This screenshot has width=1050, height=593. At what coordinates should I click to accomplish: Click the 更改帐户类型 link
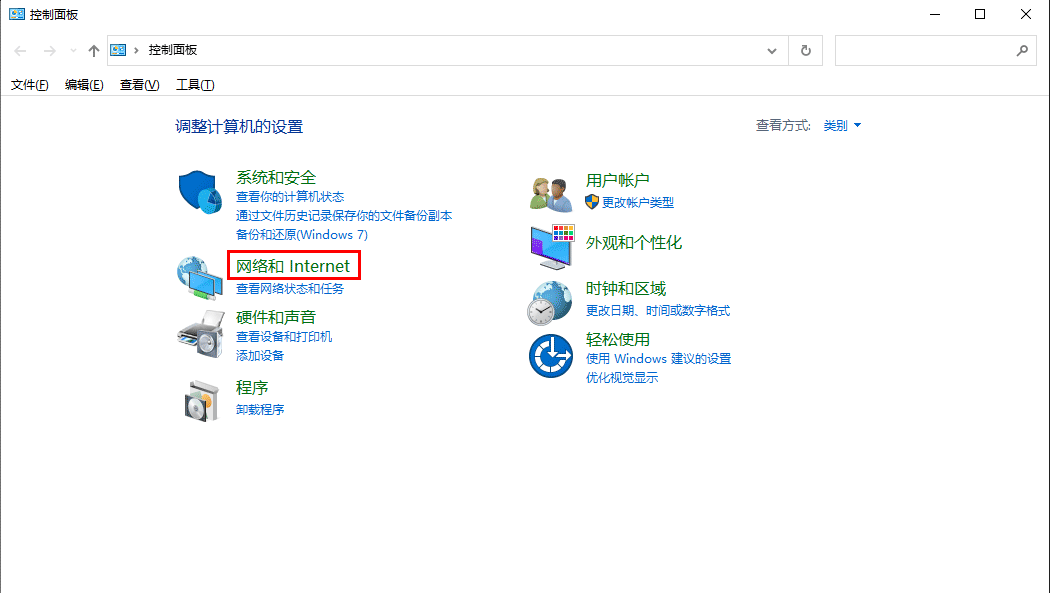click(x=637, y=202)
